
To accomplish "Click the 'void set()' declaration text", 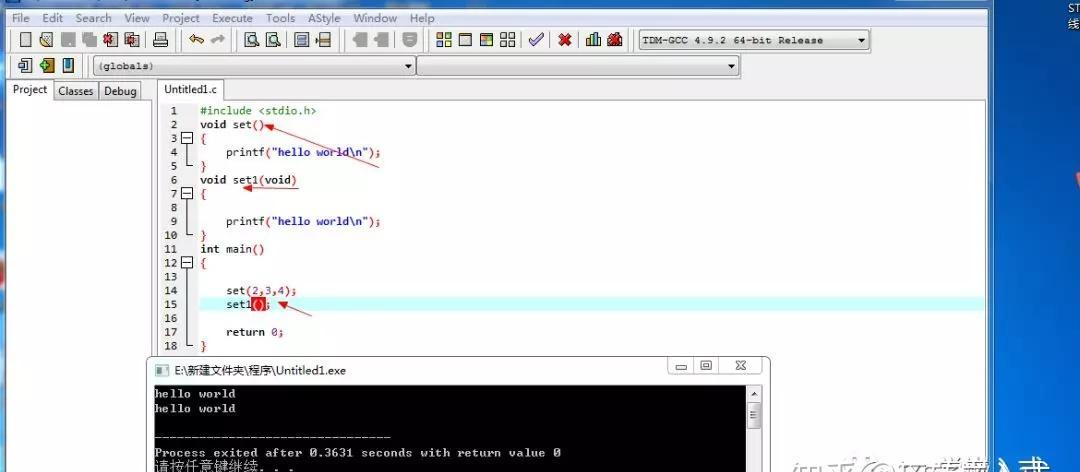I will [x=232, y=125].
